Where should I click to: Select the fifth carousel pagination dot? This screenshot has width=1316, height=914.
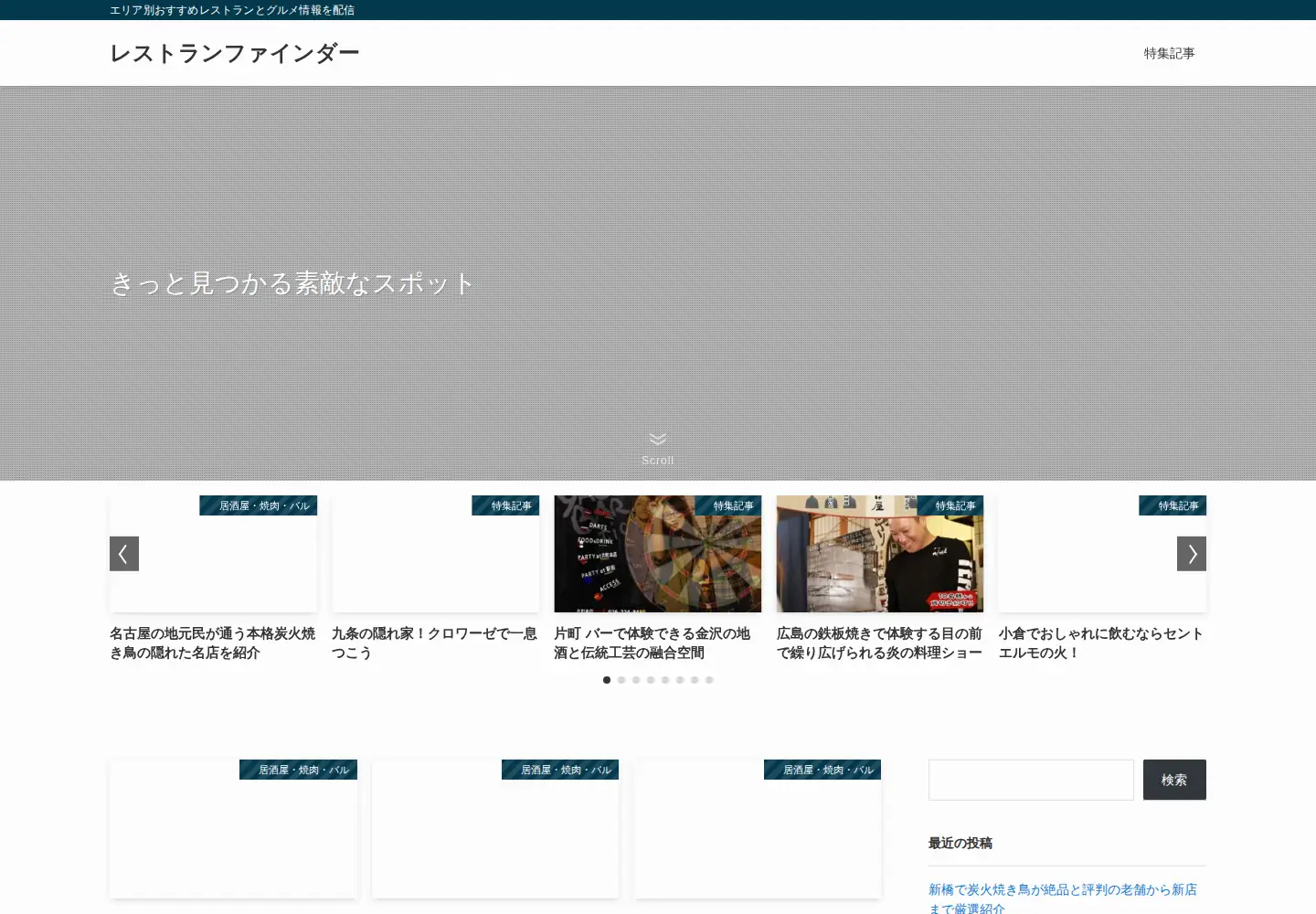coord(665,680)
